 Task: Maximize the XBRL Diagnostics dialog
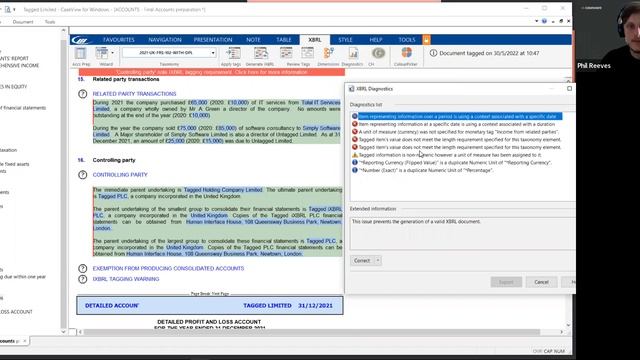[569, 89]
